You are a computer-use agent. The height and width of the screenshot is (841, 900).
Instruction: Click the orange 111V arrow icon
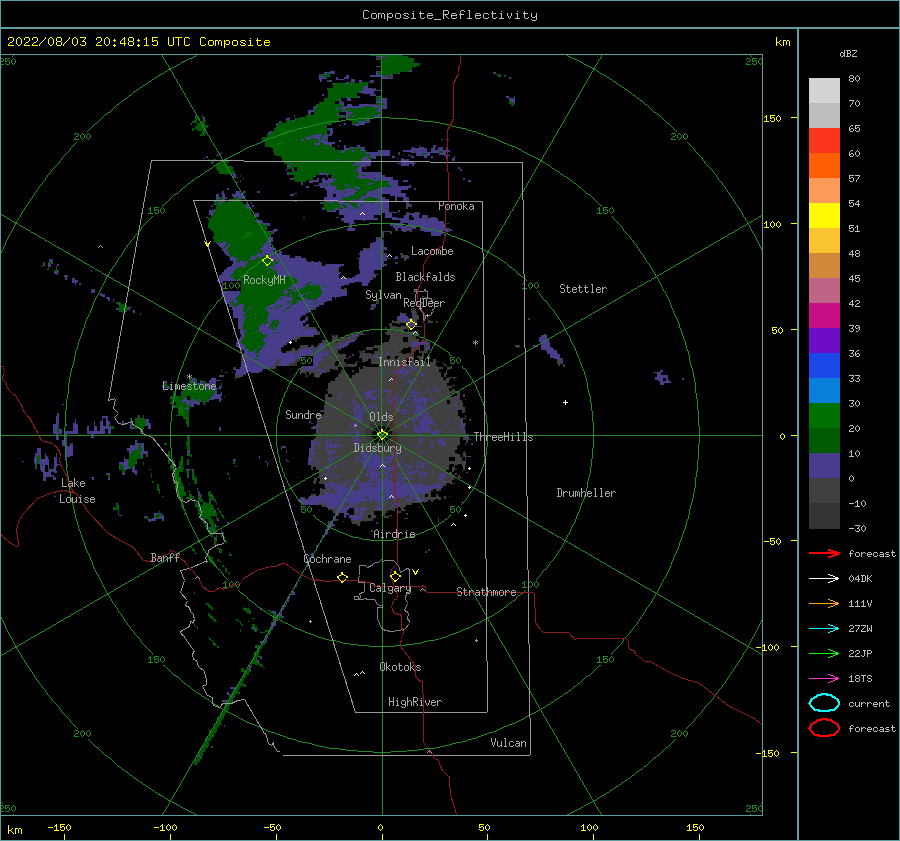[x=824, y=603]
